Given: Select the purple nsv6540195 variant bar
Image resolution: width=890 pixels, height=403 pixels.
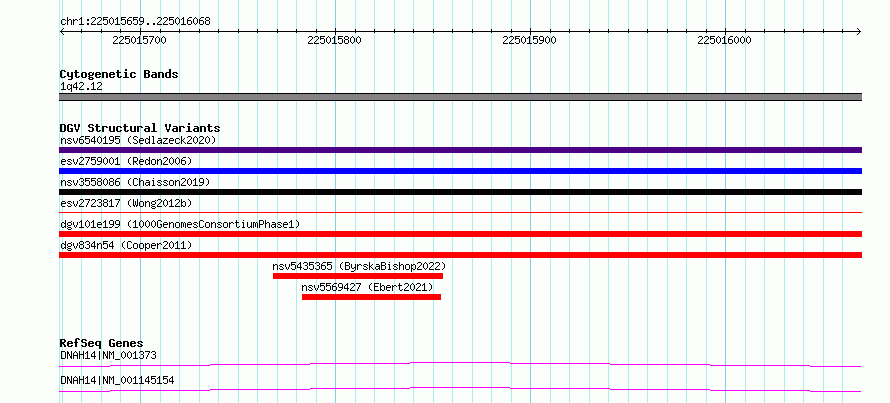Looking at the screenshot, I should [460, 150].
